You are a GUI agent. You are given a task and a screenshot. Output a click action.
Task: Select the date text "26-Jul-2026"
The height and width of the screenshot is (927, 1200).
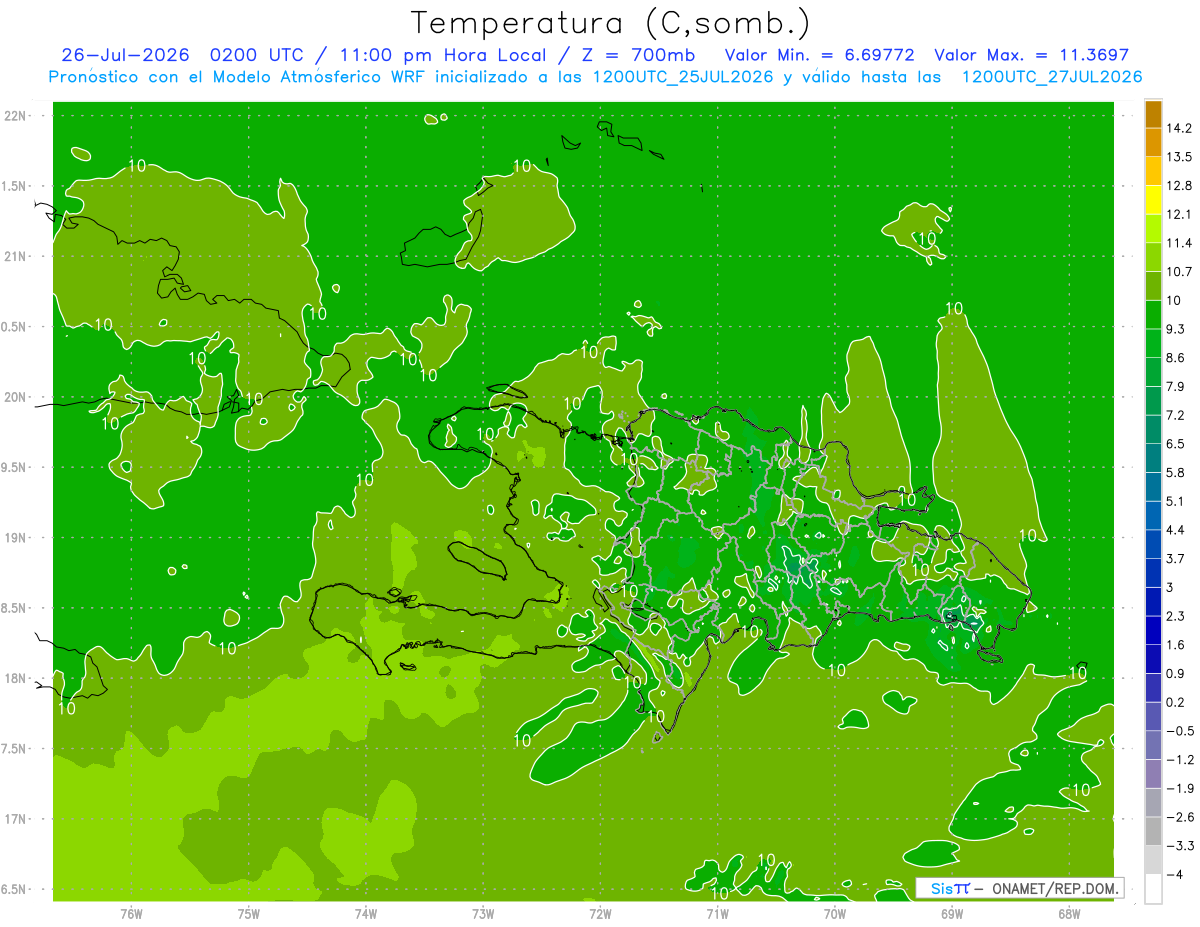pyautogui.click(x=126, y=54)
